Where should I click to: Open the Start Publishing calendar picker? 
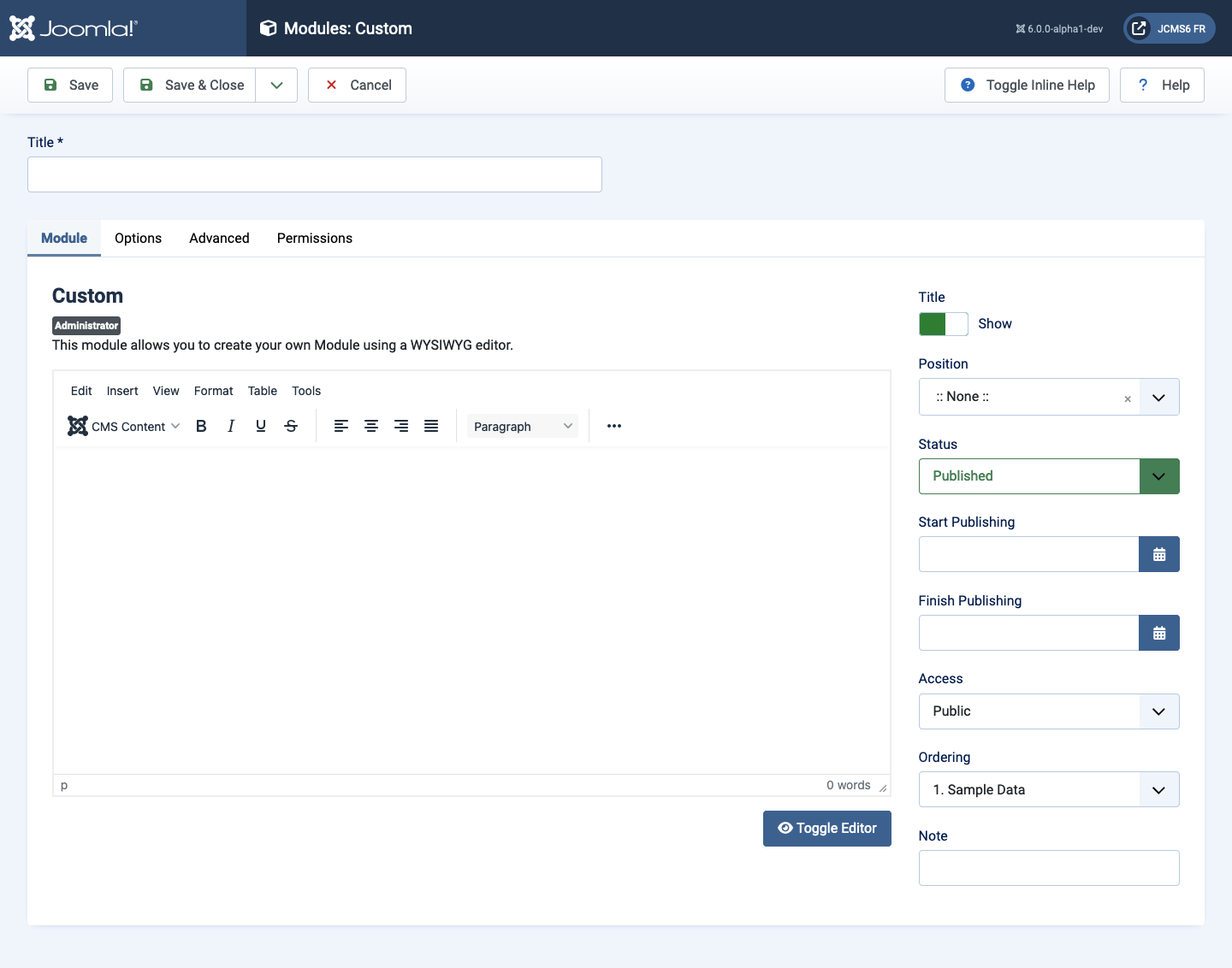tap(1159, 554)
